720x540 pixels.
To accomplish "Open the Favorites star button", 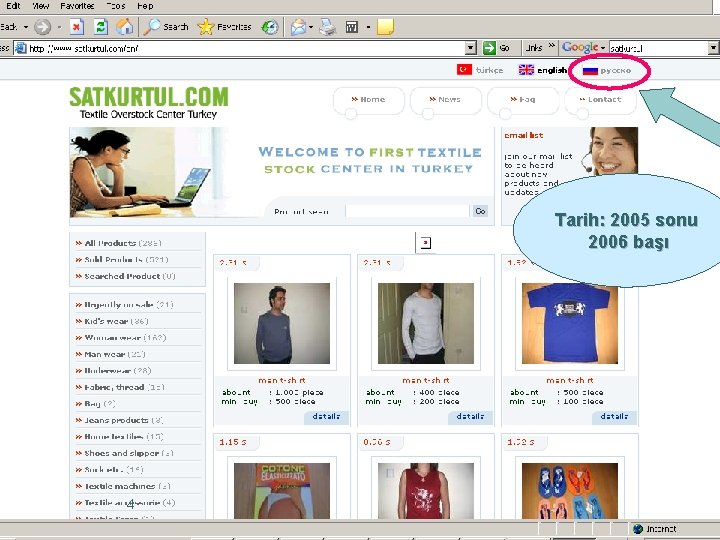I will [224, 27].
